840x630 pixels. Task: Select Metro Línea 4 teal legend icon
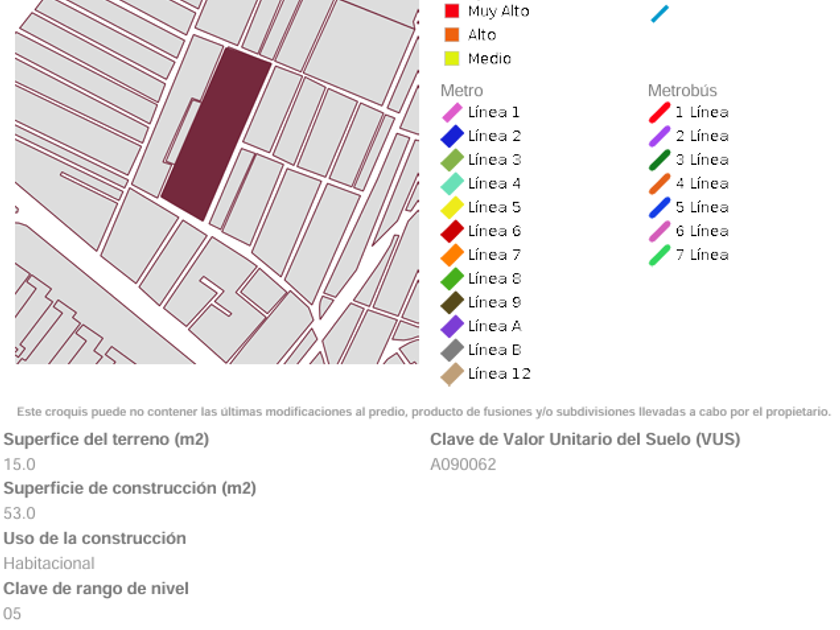click(452, 184)
